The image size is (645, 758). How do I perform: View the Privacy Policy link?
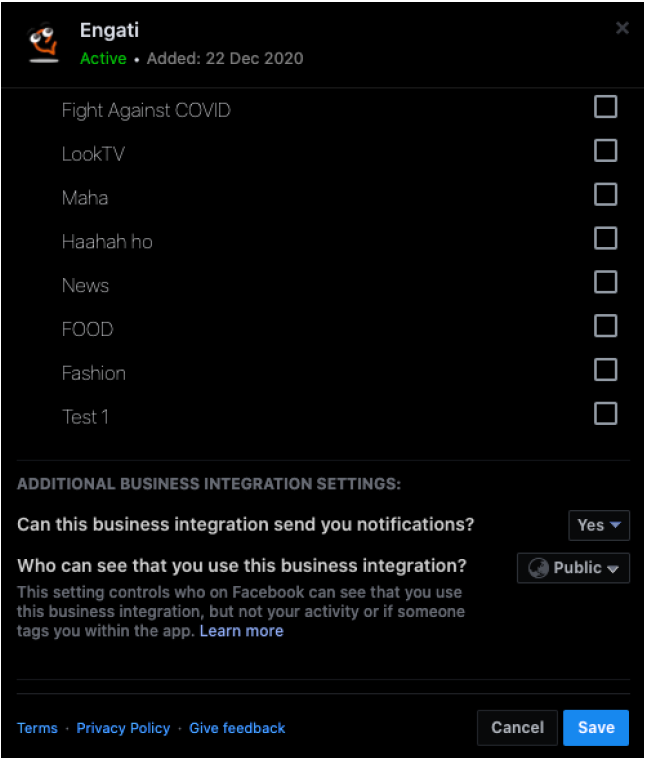[x=123, y=728]
